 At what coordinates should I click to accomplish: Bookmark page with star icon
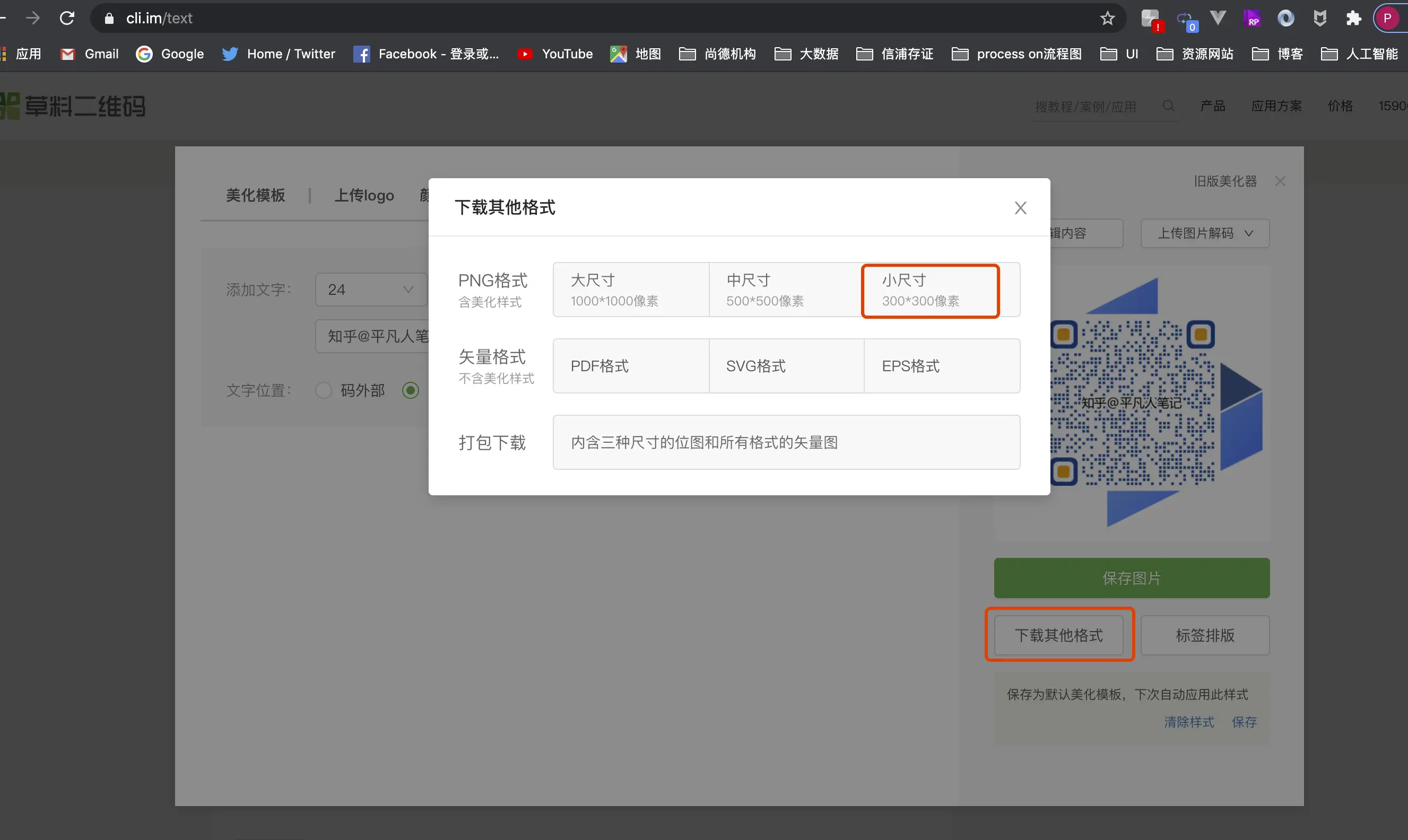[x=1107, y=18]
